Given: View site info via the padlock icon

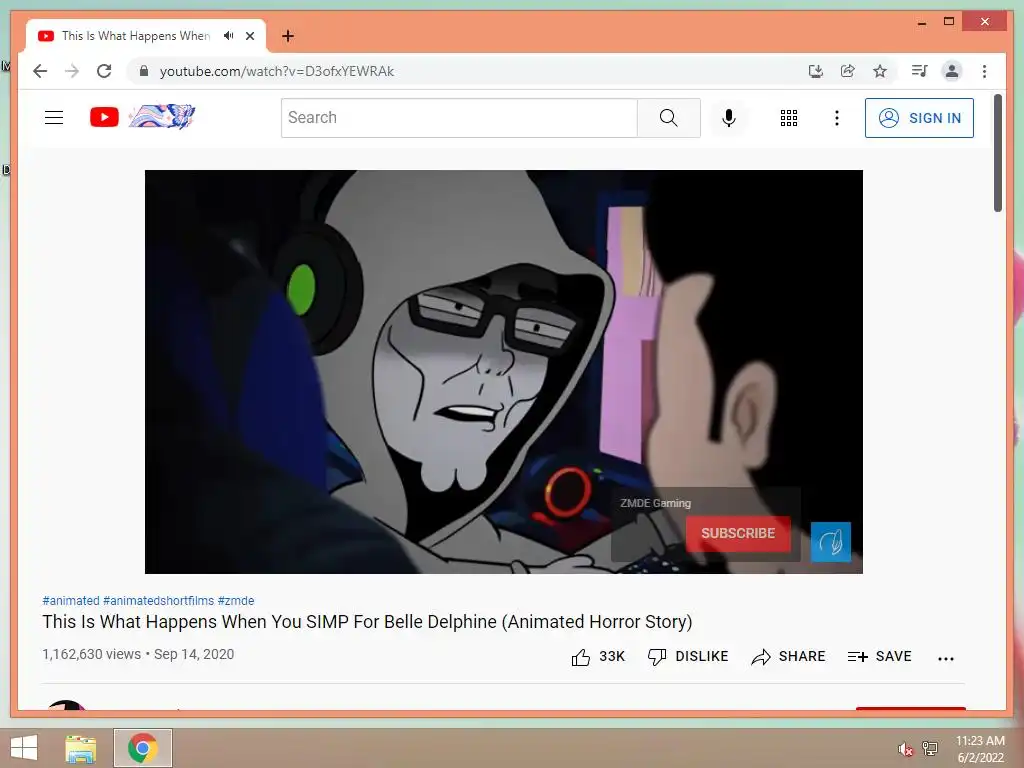Looking at the screenshot, I should [x=144, y=71].
